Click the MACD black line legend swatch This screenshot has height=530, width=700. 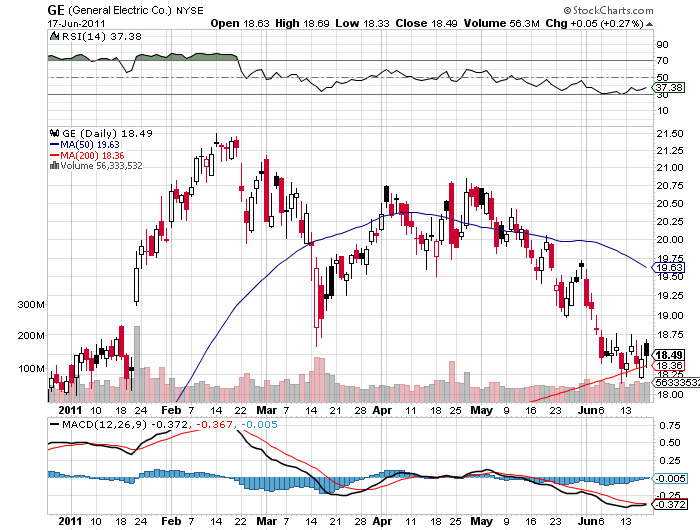point(54,424)
